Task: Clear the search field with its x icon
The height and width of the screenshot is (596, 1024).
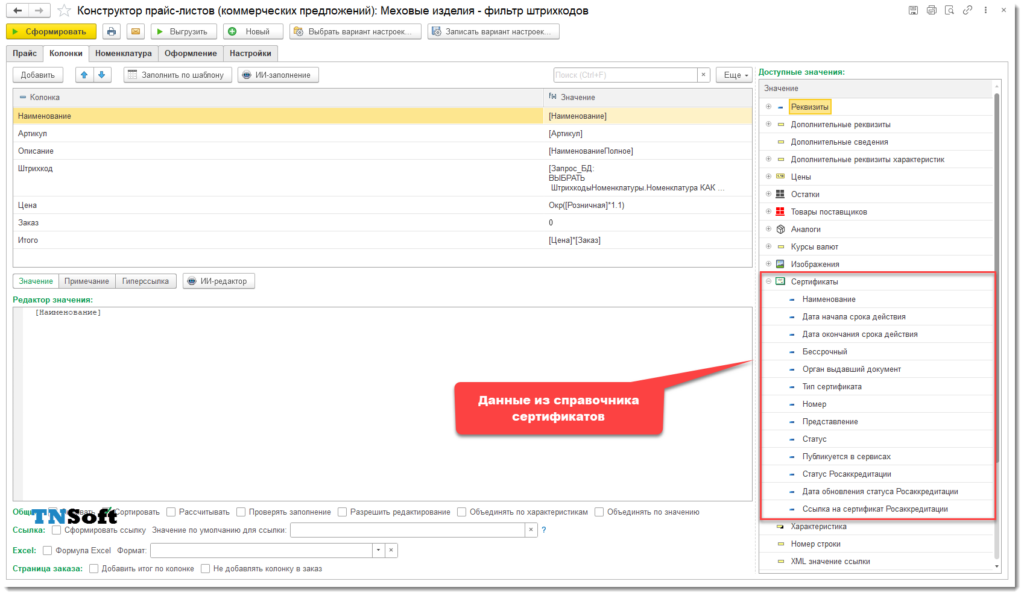Action: [x=703, y=75]
